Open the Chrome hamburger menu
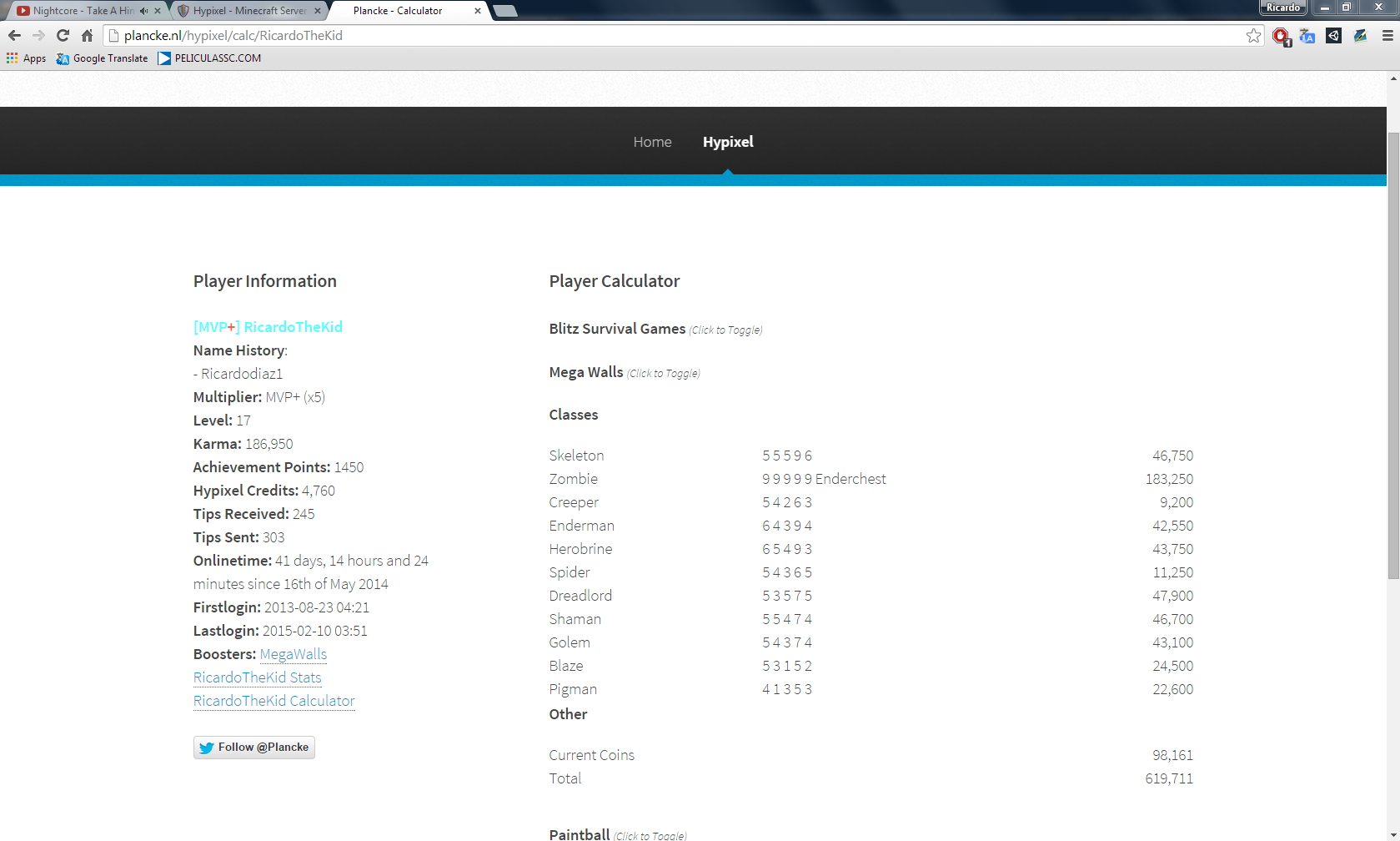 pyautogui.click(x=1387, y=36)
